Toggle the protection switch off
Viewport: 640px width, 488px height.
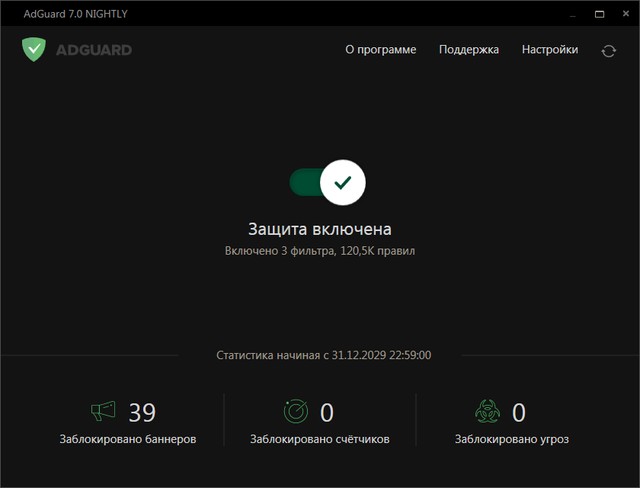327,182
